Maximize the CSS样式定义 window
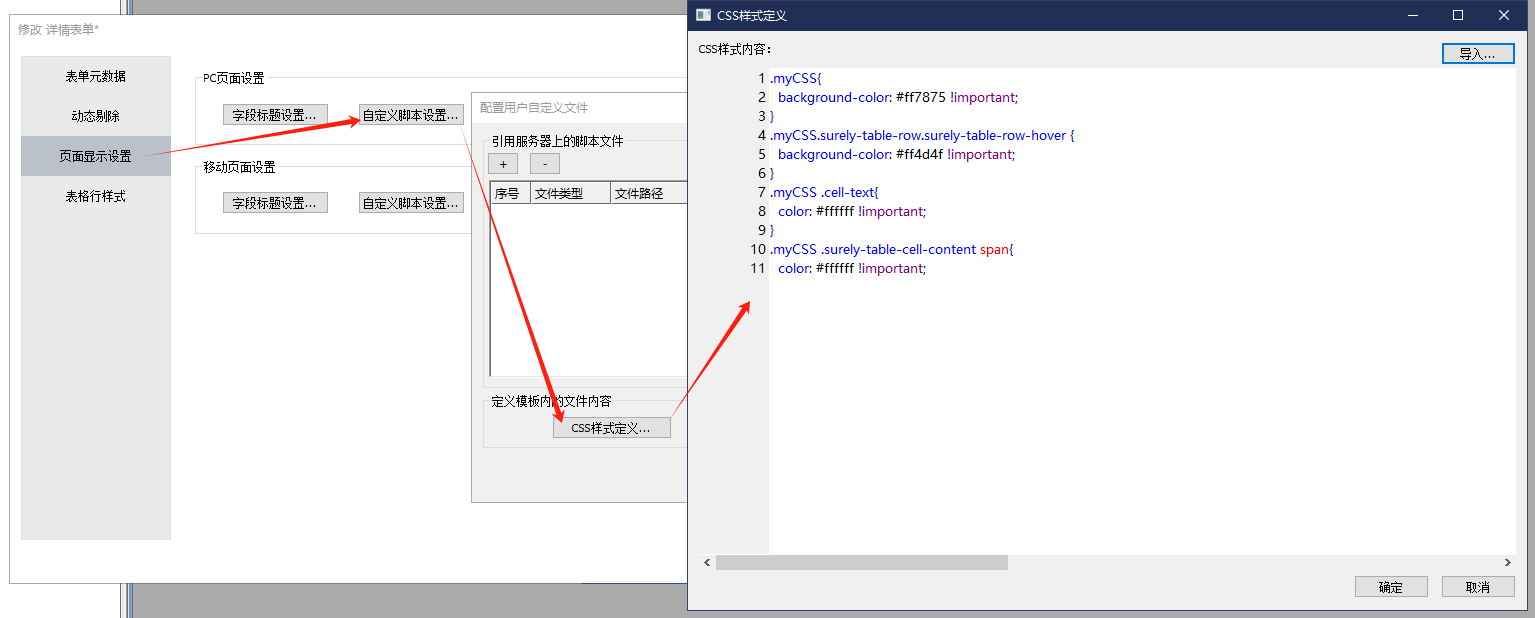 [x=1458, y=15]
